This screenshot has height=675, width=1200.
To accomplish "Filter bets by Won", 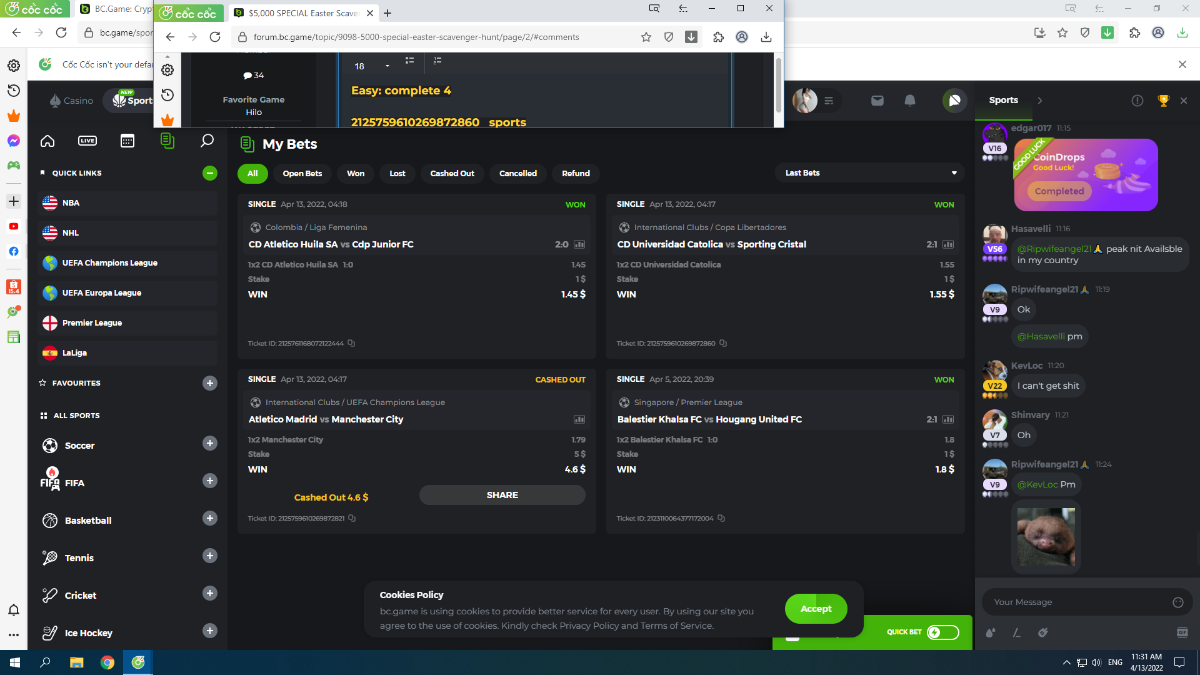I will coord(355,173).
